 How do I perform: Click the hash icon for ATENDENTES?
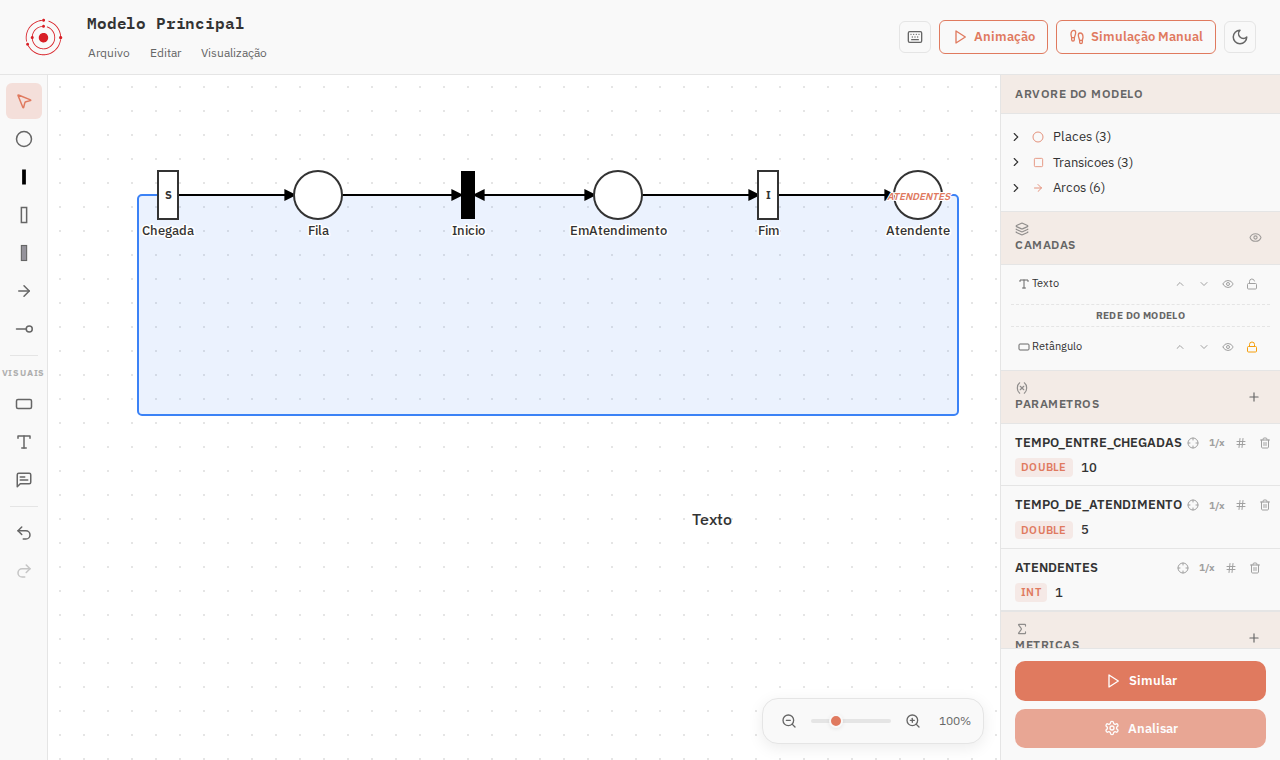pyautogui.click(x=1231, y=568)
